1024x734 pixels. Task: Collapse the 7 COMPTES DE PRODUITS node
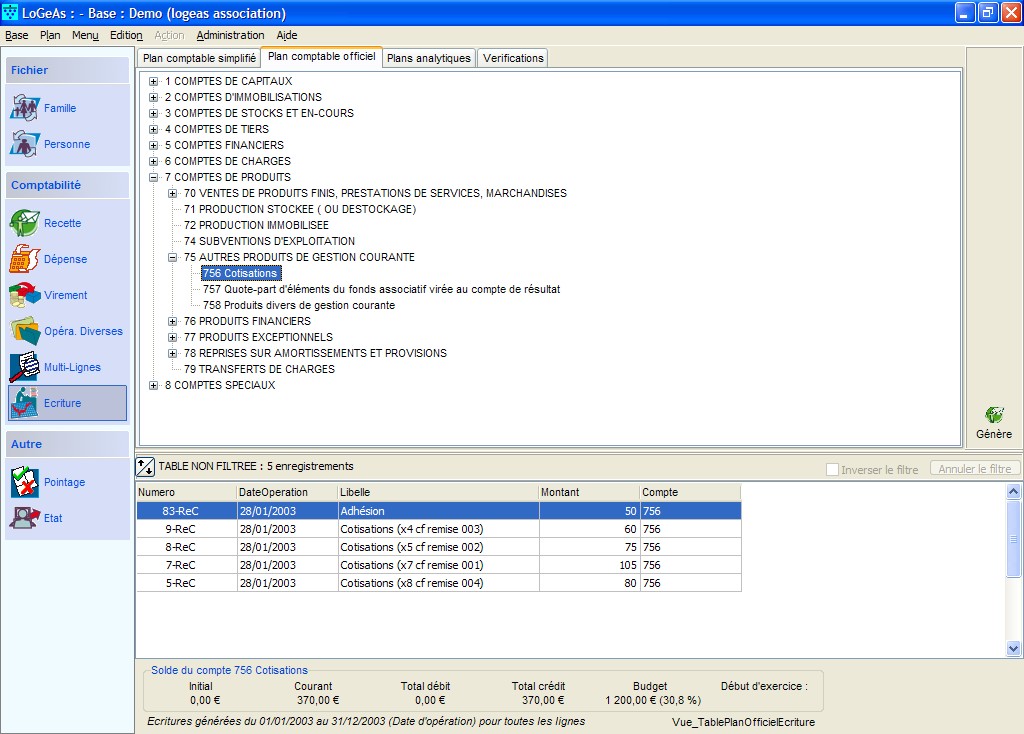point(154,177)
